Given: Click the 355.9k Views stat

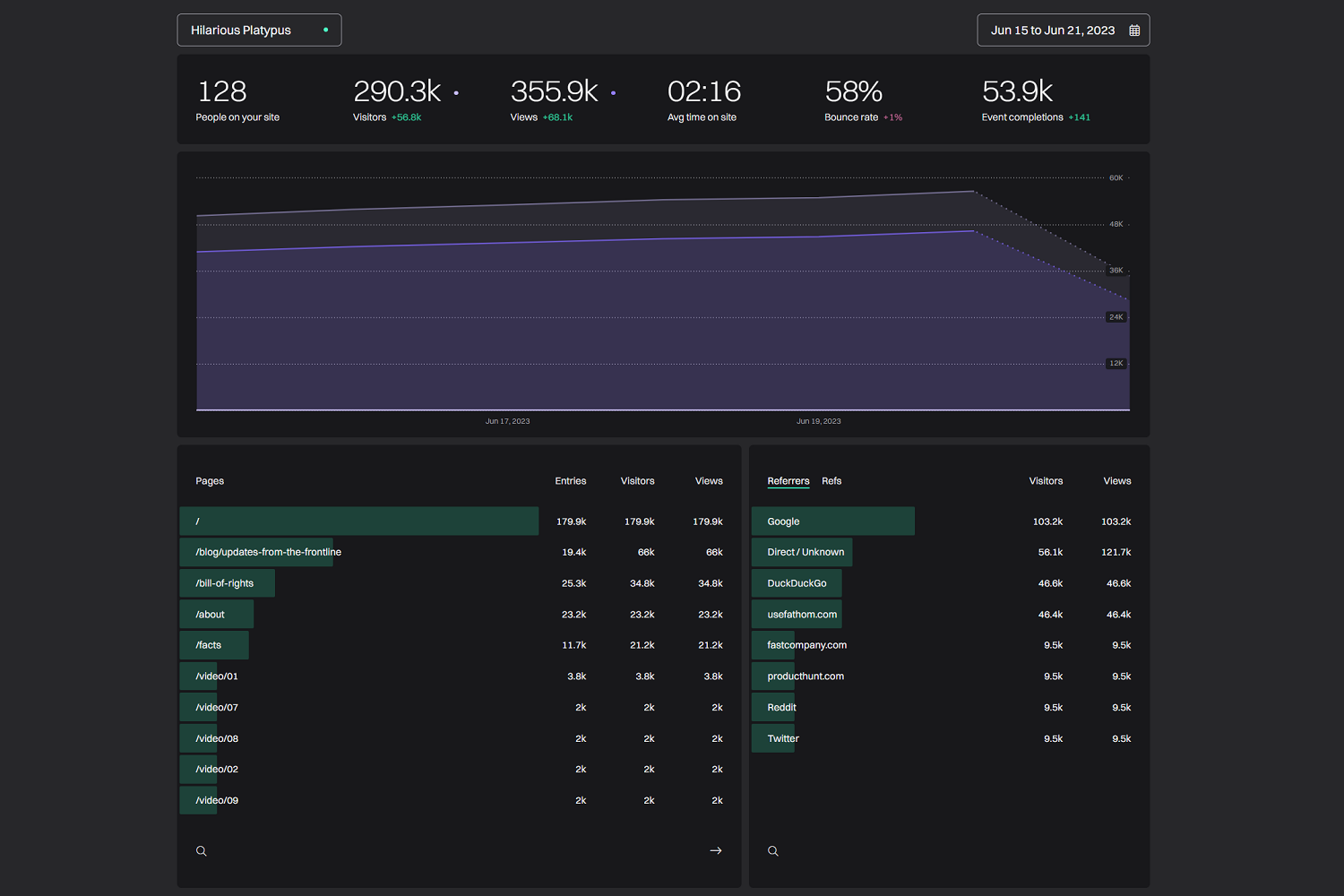Looking at the screenshot, I should [x=563, y=99].
